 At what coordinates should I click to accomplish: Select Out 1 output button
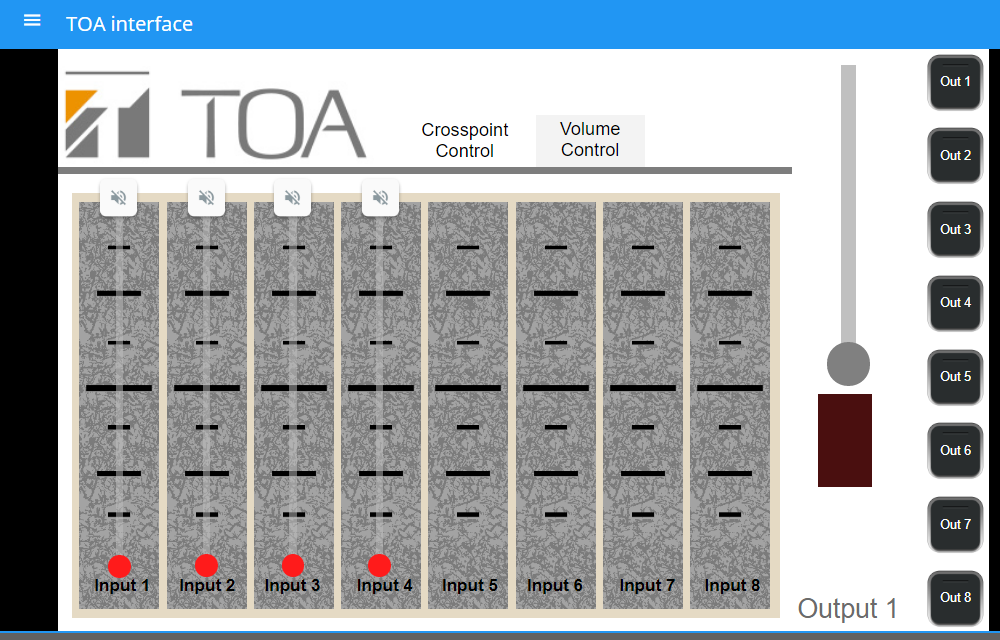click(955, 82)
